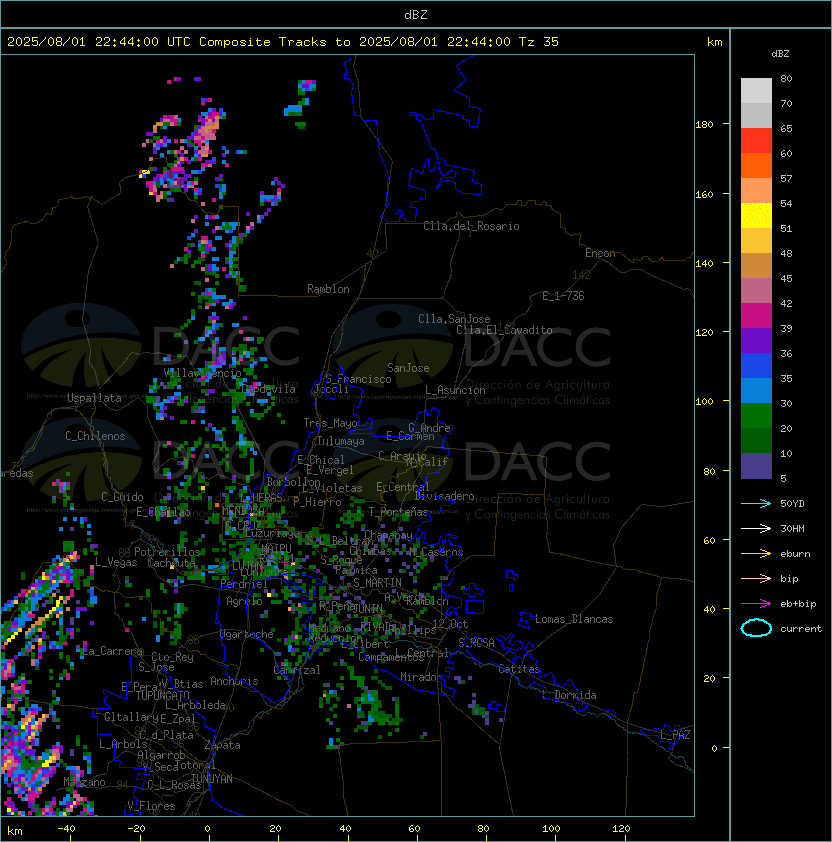Click the 120 km x-axis tick label
The image size is (832, 842).
(x=621, y=829)
